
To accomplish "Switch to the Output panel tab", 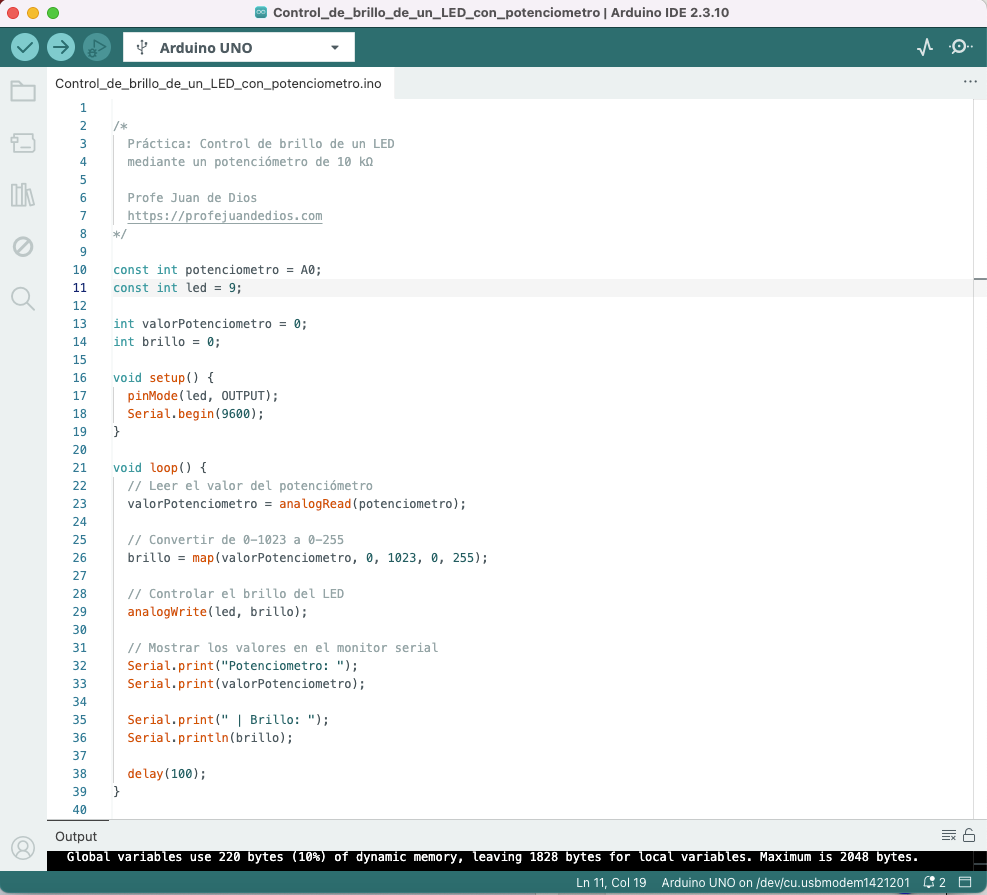I will click(76, 836).
